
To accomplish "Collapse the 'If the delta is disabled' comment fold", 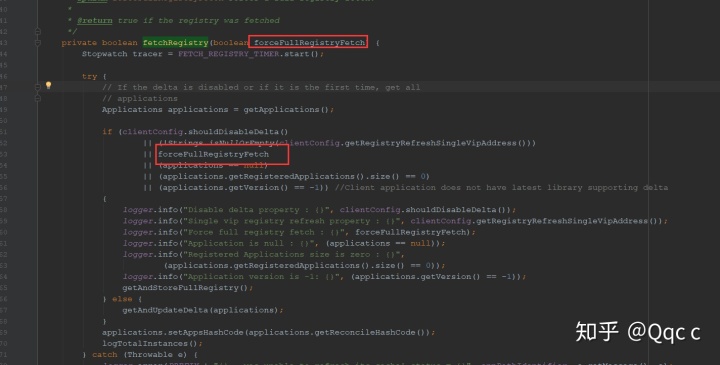I will (38, 87).
